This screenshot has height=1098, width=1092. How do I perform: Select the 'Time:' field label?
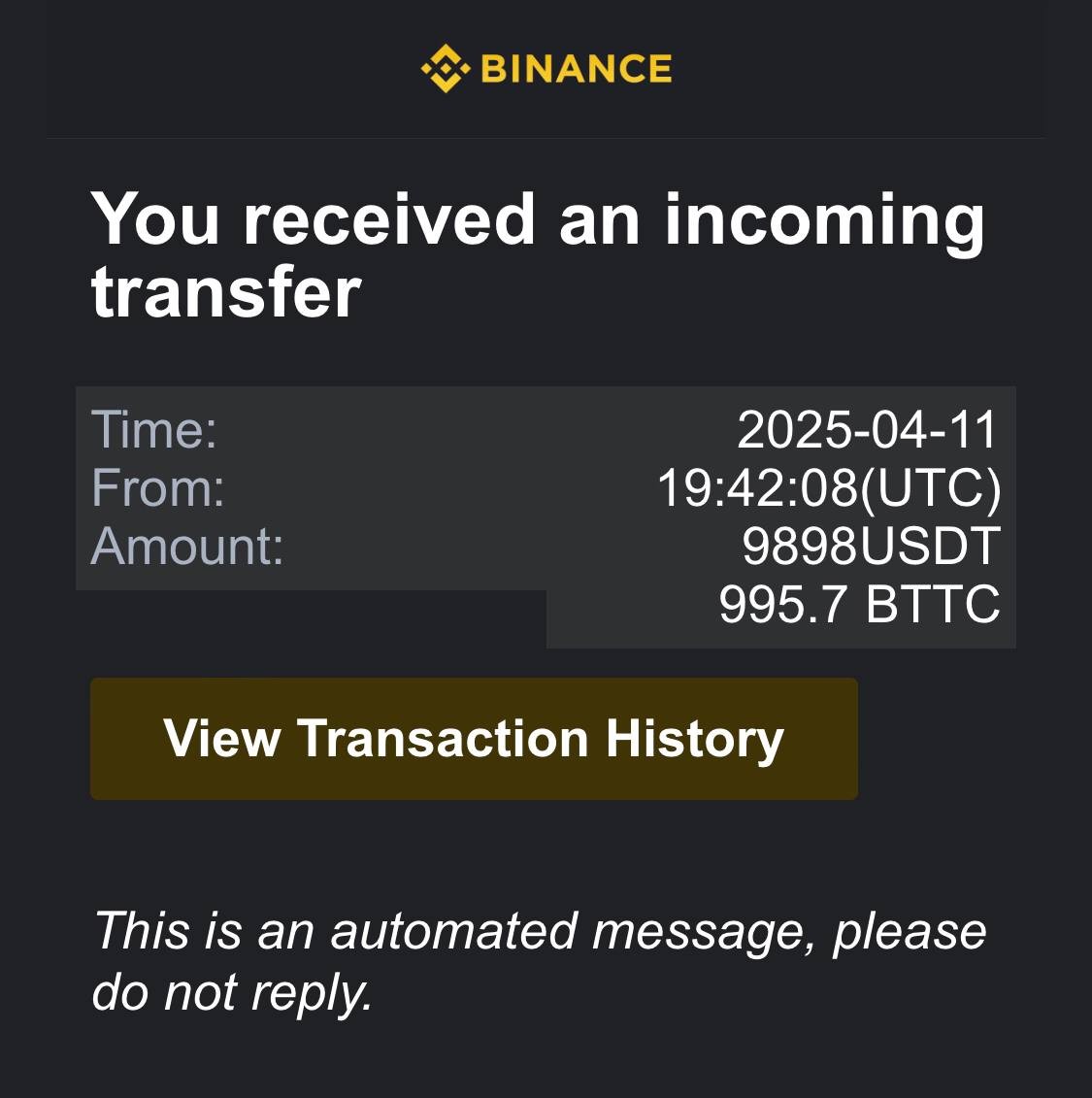(154, 428)
